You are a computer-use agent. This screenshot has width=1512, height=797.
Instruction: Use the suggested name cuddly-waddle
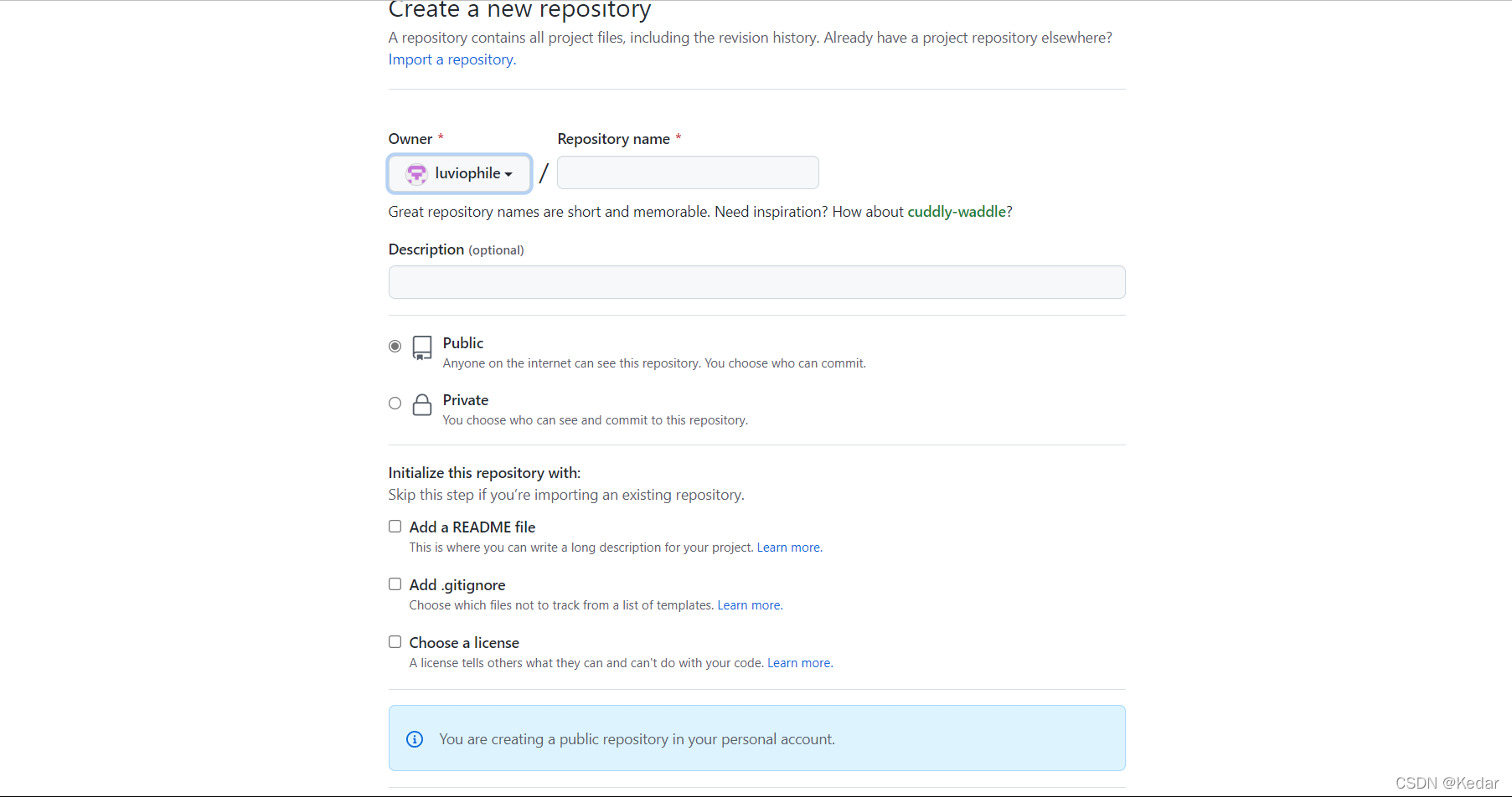pyautogui.click(x=957, y=212)
